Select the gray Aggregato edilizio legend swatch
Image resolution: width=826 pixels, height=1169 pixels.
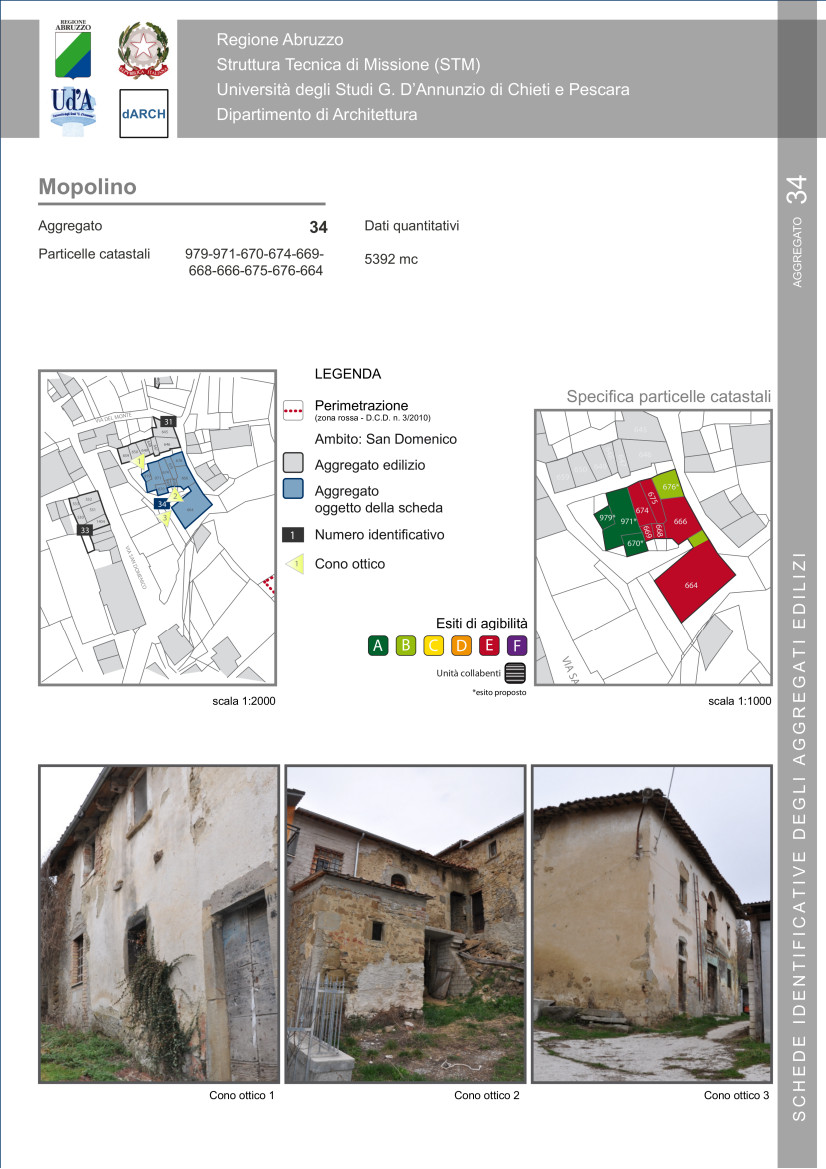[294, 463]
